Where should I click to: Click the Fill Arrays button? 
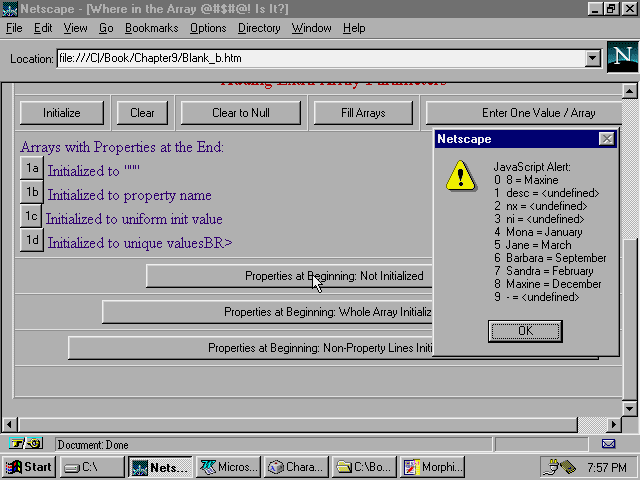(x=362, y=113)
